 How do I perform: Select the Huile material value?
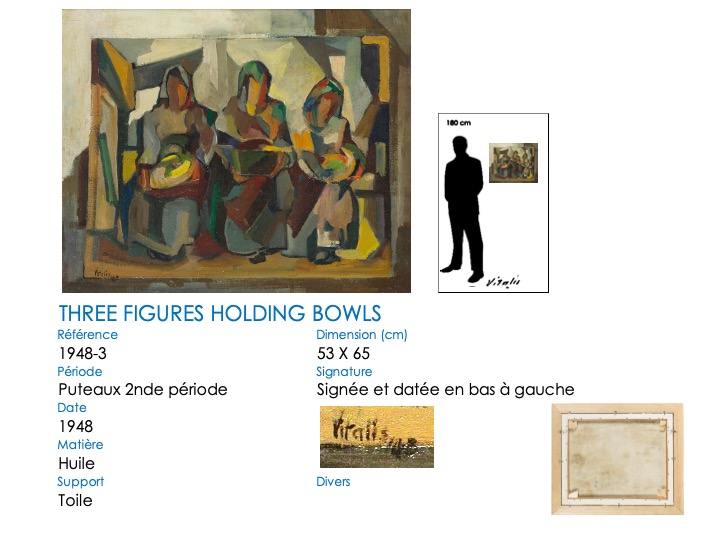tap(77, 463)
